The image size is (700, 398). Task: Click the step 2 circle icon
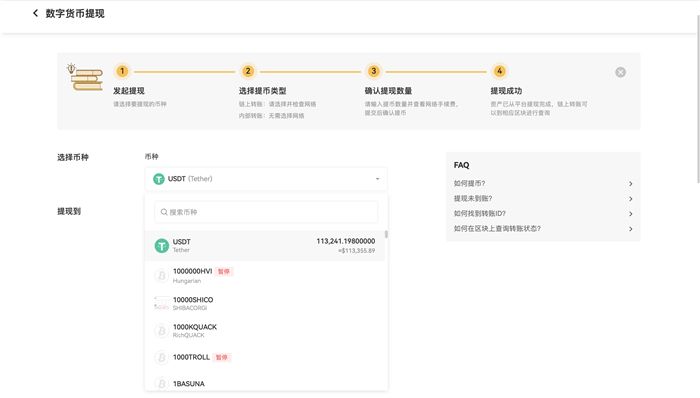(248, 71)
